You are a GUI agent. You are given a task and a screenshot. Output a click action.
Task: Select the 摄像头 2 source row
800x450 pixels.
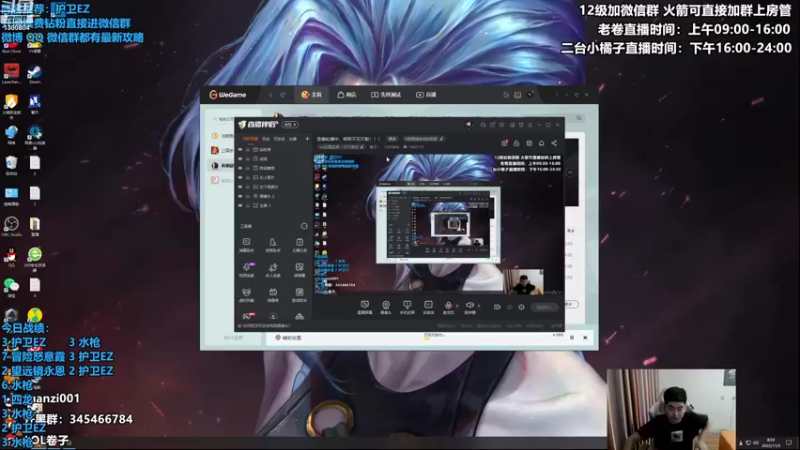click(x=273, y=196)
